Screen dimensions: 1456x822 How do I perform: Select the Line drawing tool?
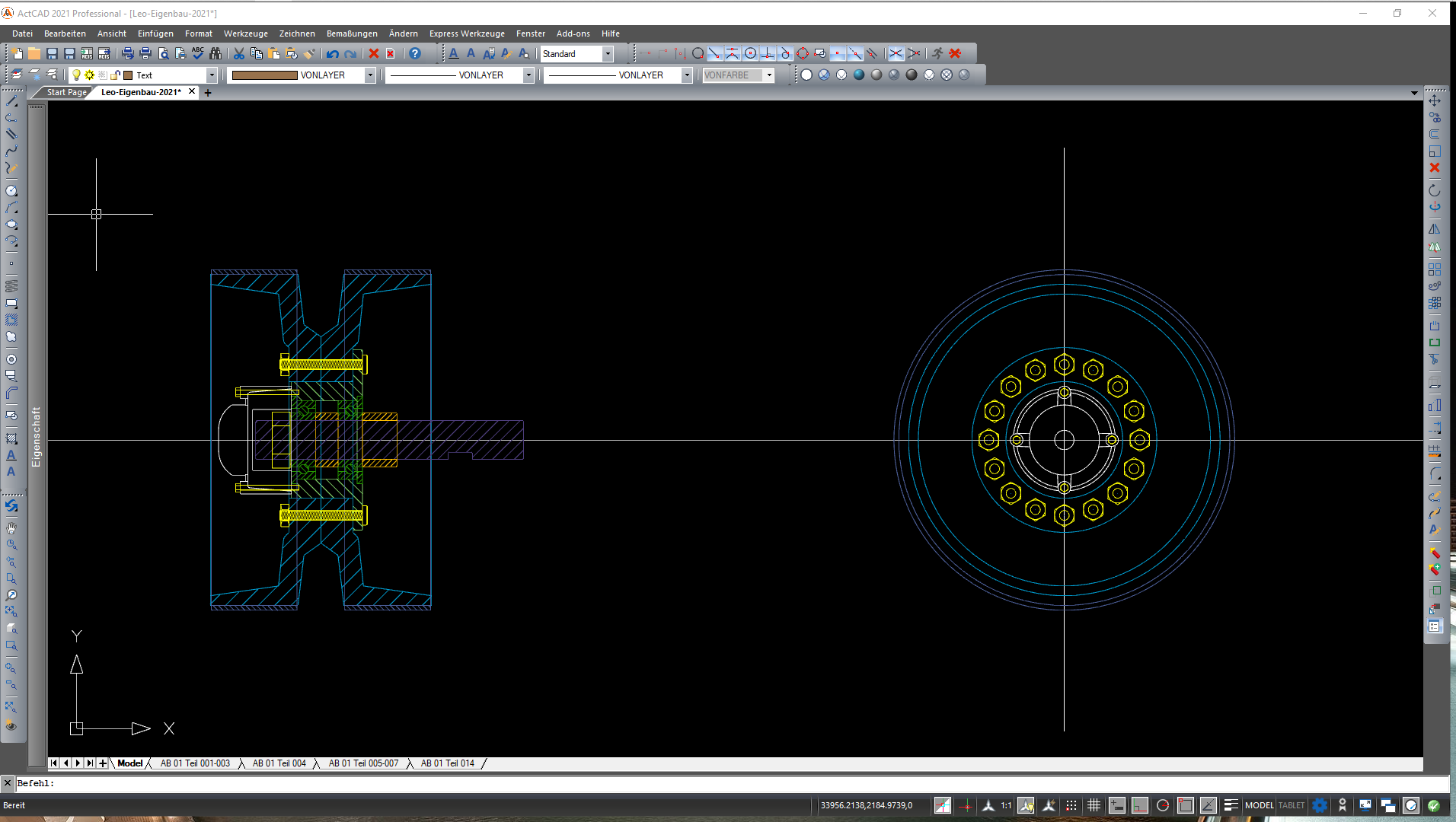click(x=11, y=102)
